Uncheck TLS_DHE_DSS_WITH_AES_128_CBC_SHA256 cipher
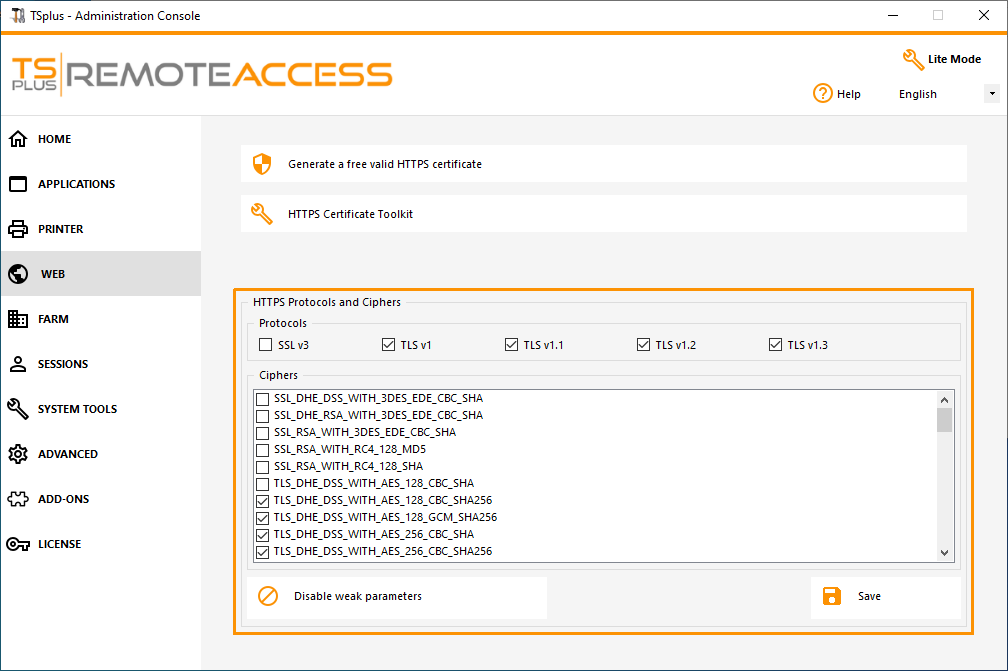This screenshot has height=671, width=1008. point(261,500)
